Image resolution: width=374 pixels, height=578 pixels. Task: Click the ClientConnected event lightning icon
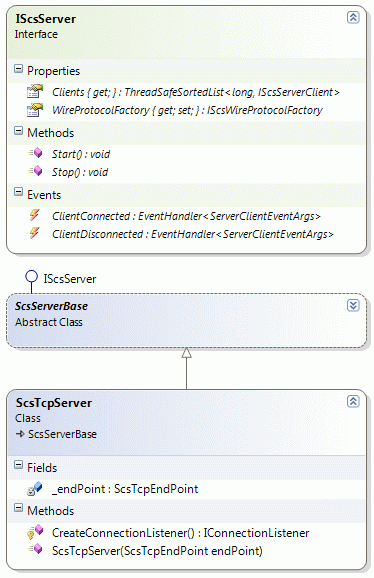pos(34,215)
